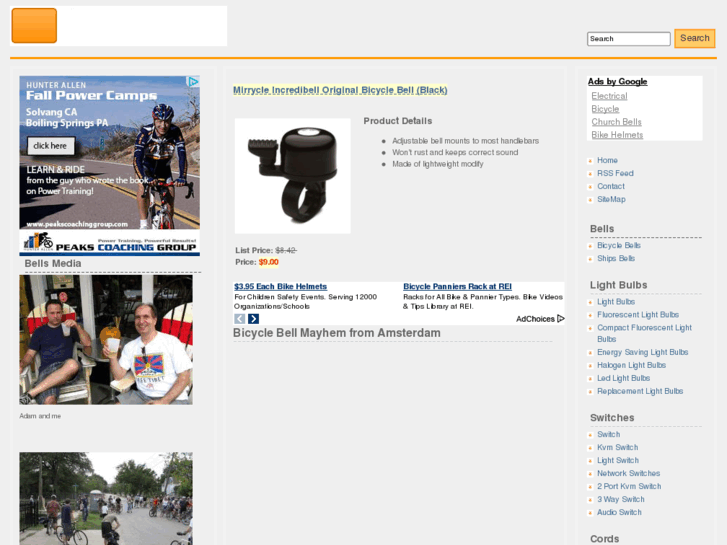Open Audio Switch category

[x=619, y=513]
